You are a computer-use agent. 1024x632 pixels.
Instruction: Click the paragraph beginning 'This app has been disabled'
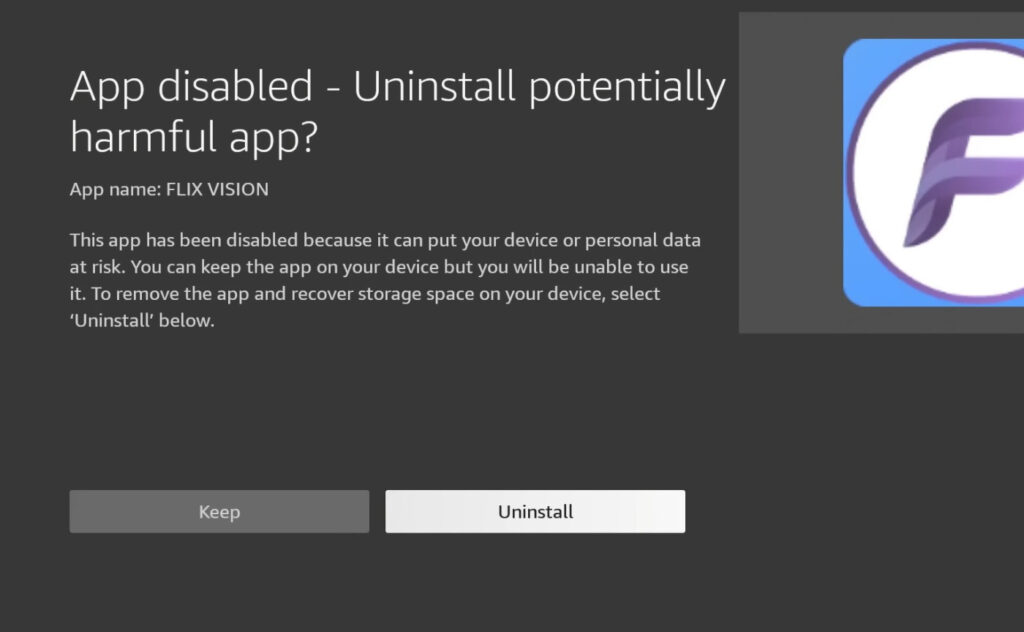pos(385,280)
